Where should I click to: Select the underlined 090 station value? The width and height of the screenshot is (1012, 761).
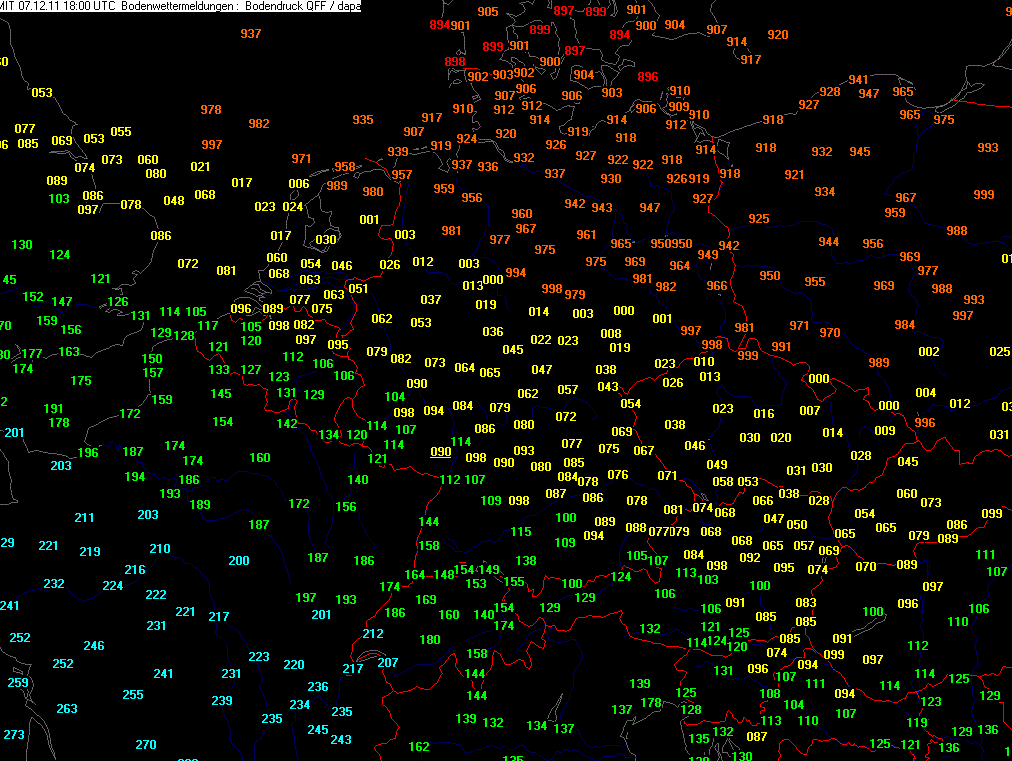440,452
